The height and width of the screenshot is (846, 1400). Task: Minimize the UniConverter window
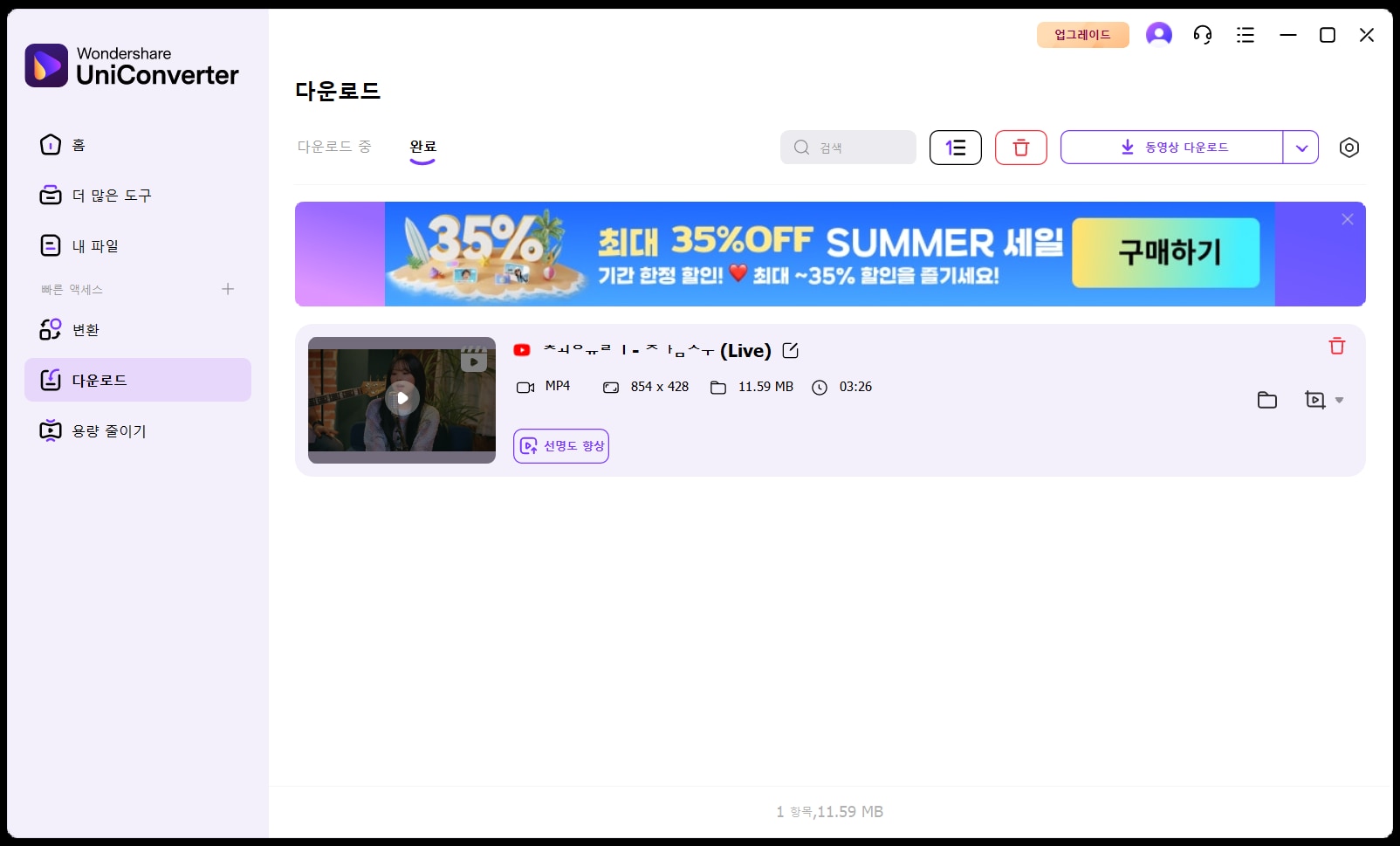click(x=1288, y=35)
